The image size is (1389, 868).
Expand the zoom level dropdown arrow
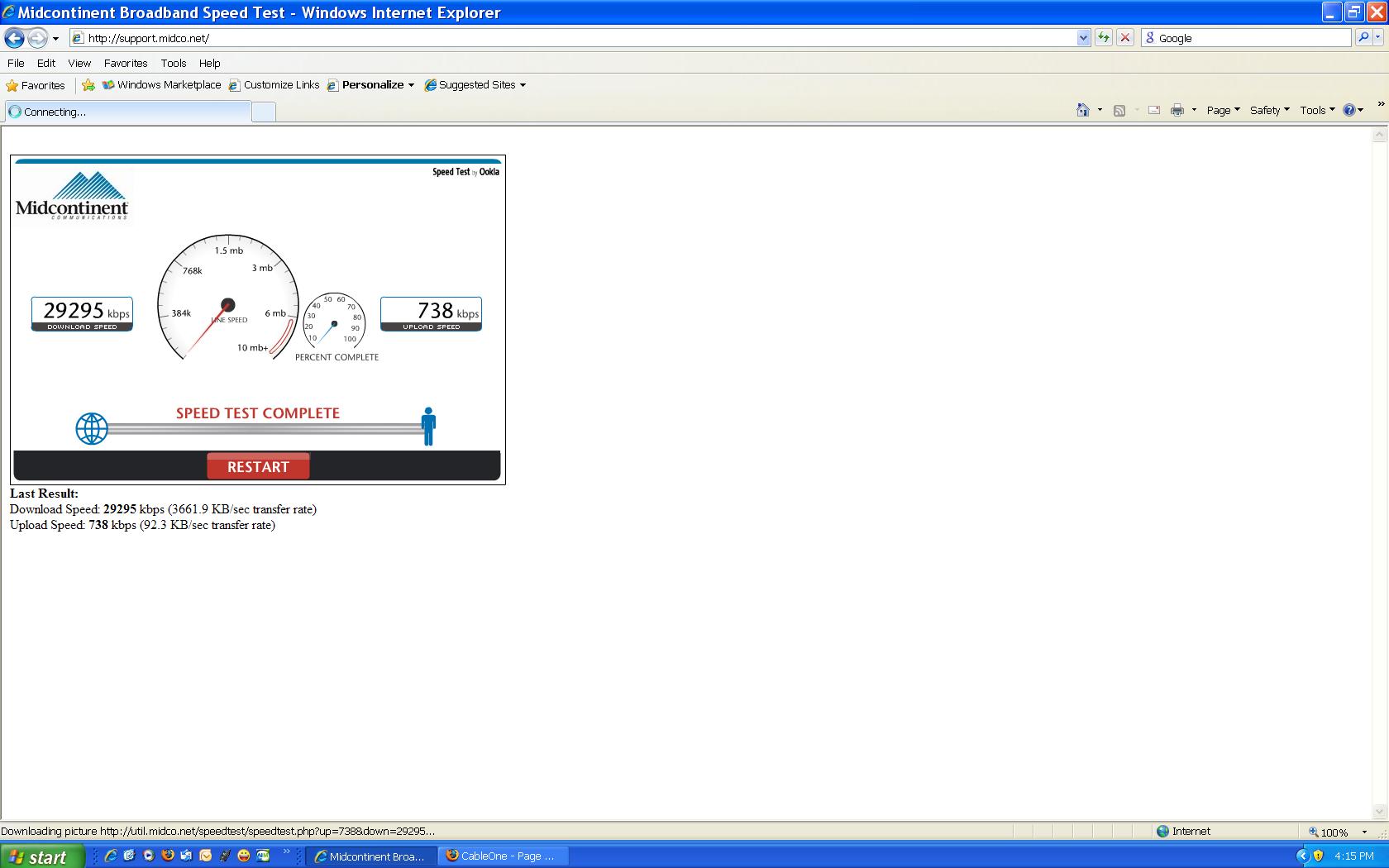(x=1364, y=832)
